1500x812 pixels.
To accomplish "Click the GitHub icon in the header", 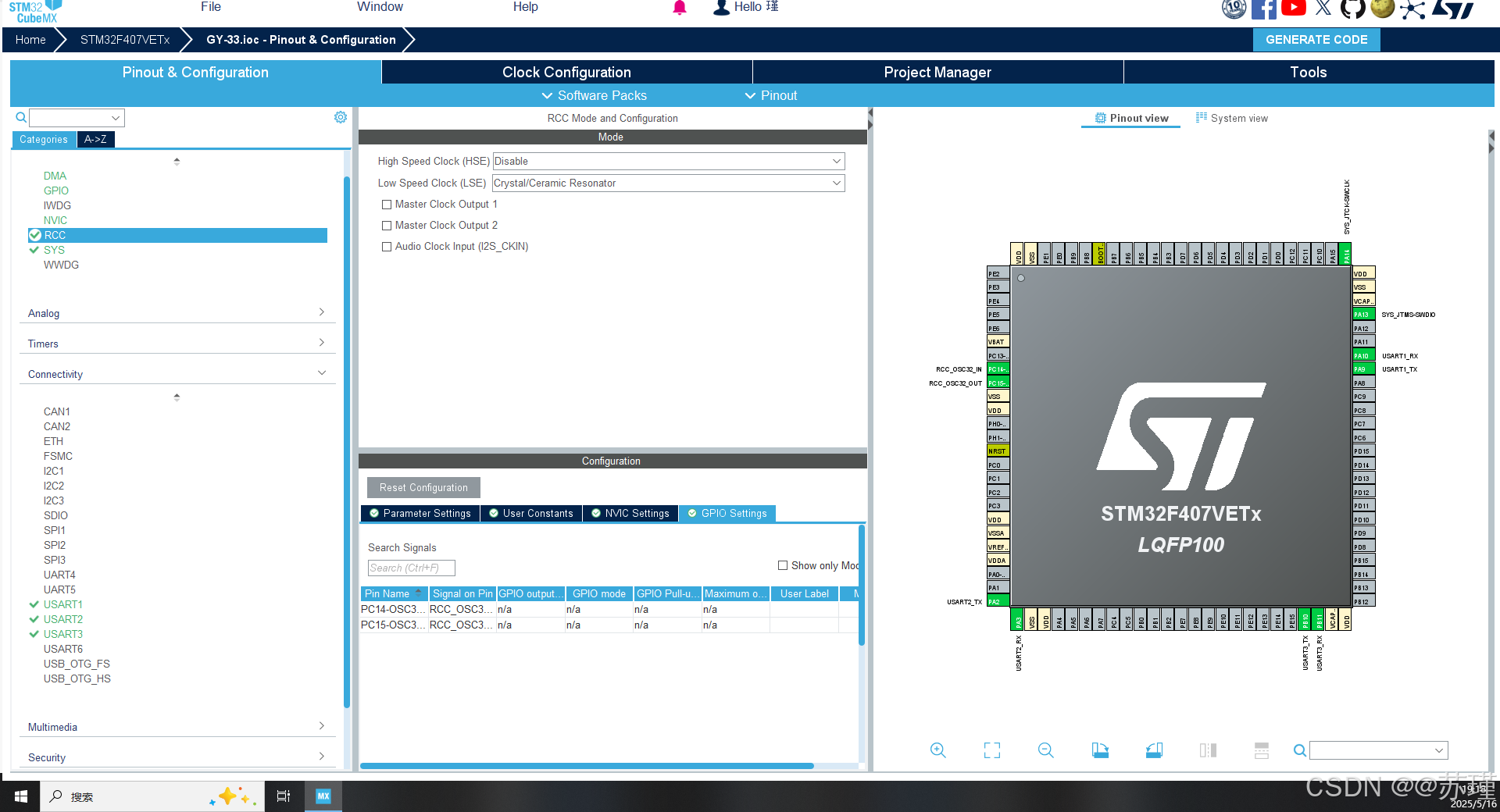I will [1352, 10].
